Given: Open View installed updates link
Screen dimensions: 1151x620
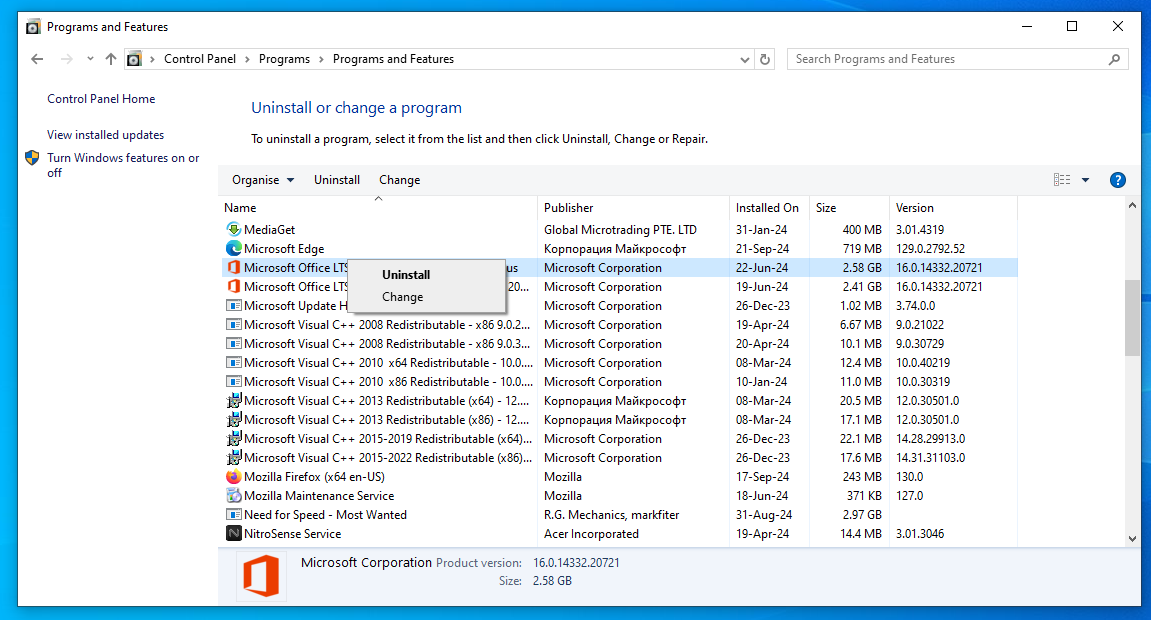Looking at the screenshot, I should click(106, 135).
